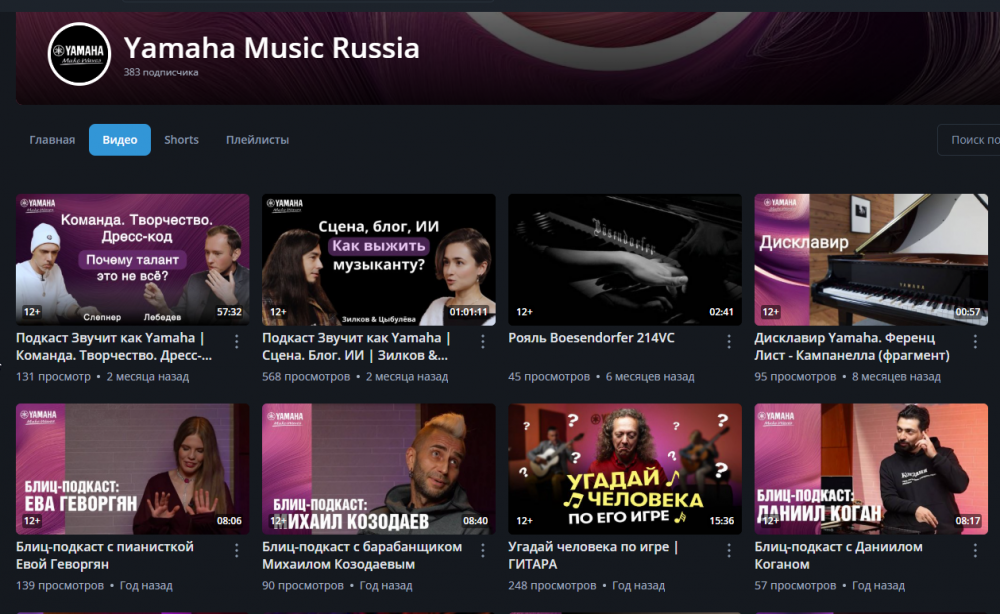Viewport: 1000px width, 614px height.
Task: Go to the Плейлисты tab
Action: [257, 140]
